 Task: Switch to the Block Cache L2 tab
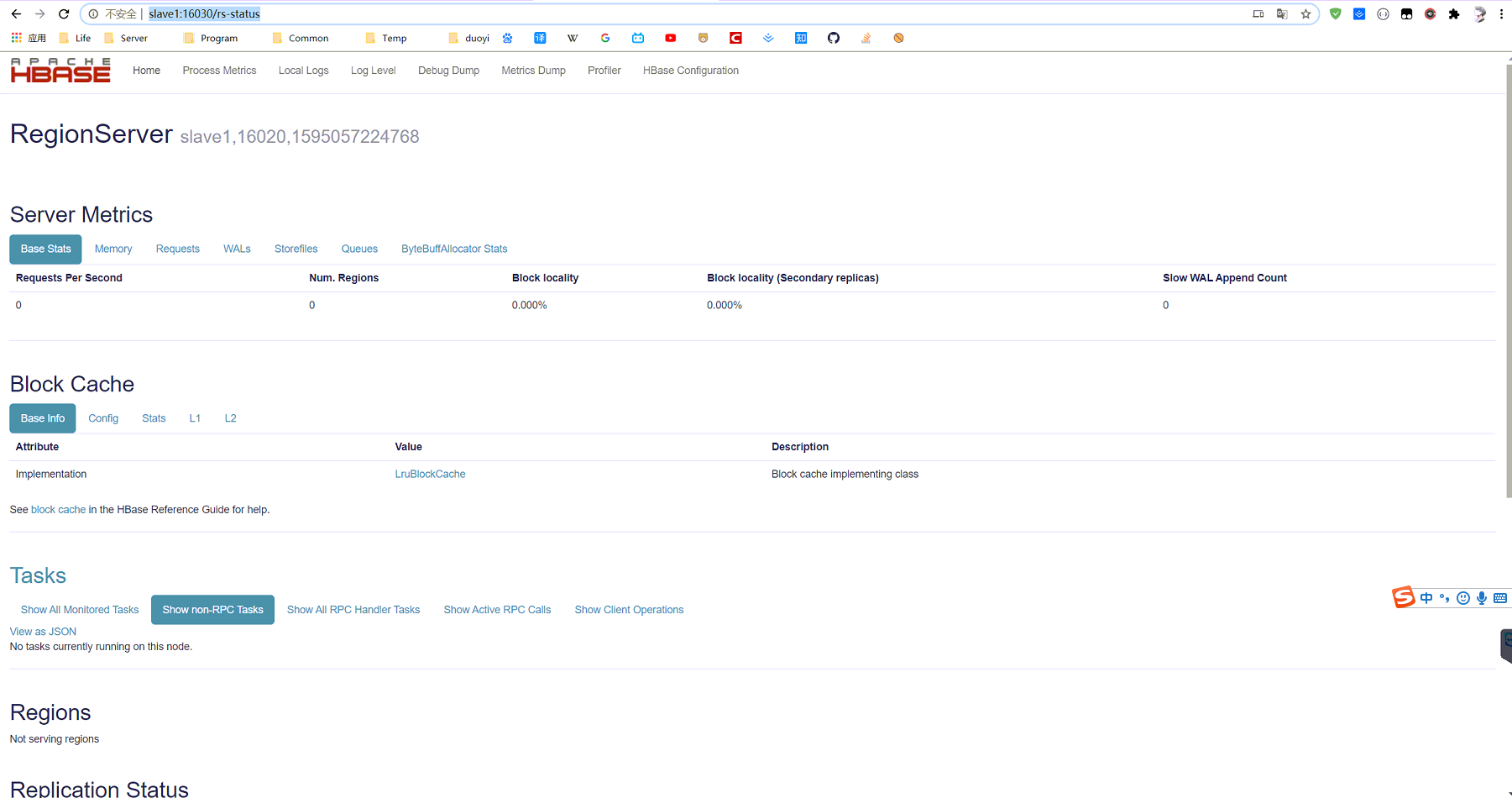point(230,418)
